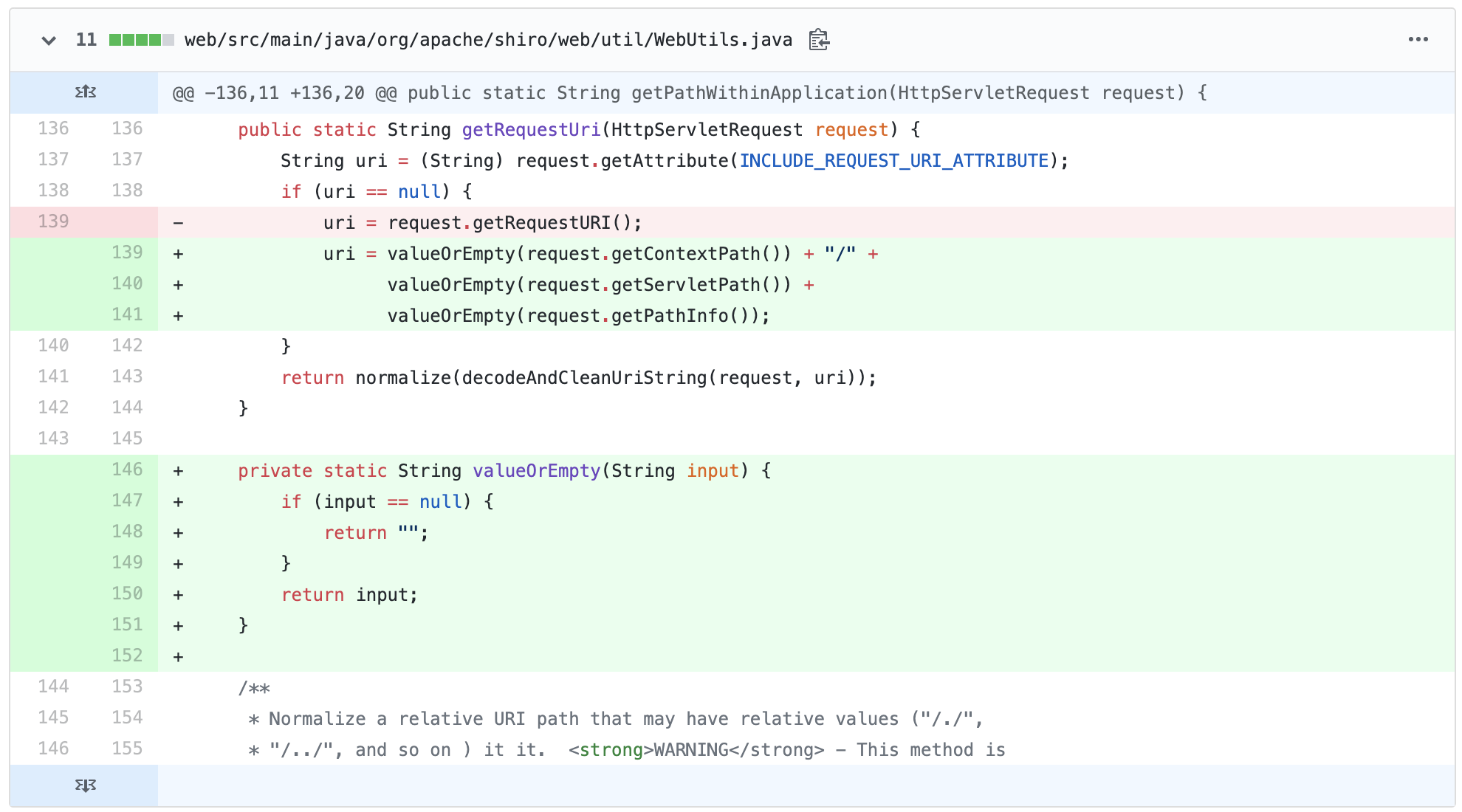
Task: Copy the WebUtils.java file path
Action: (818, 40)
